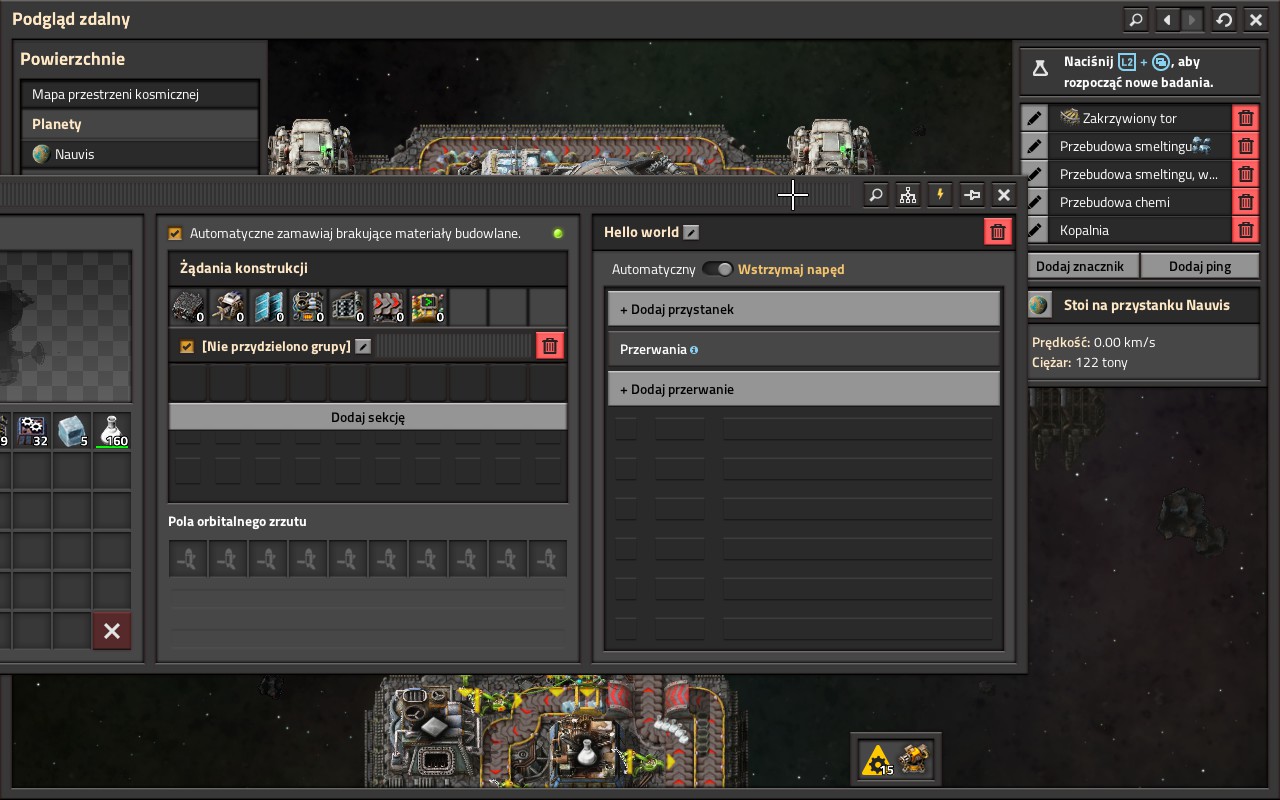Go back with the left arrow button
1280x800 pixels.
pos(1167,19)
